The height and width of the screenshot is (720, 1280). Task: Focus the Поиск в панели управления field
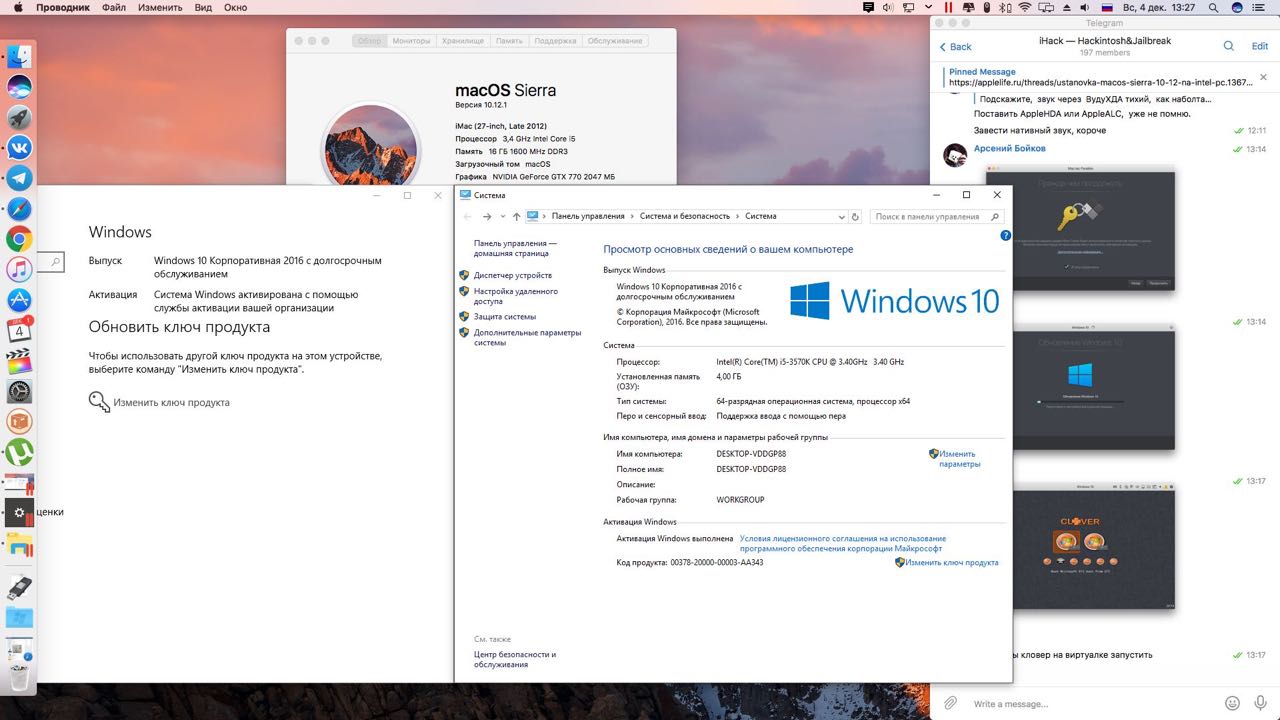tap(936, 216)
